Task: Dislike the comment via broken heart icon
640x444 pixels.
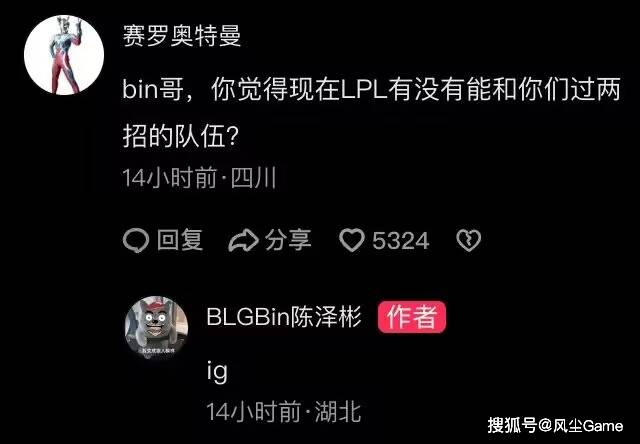Action: click(469, 240)
